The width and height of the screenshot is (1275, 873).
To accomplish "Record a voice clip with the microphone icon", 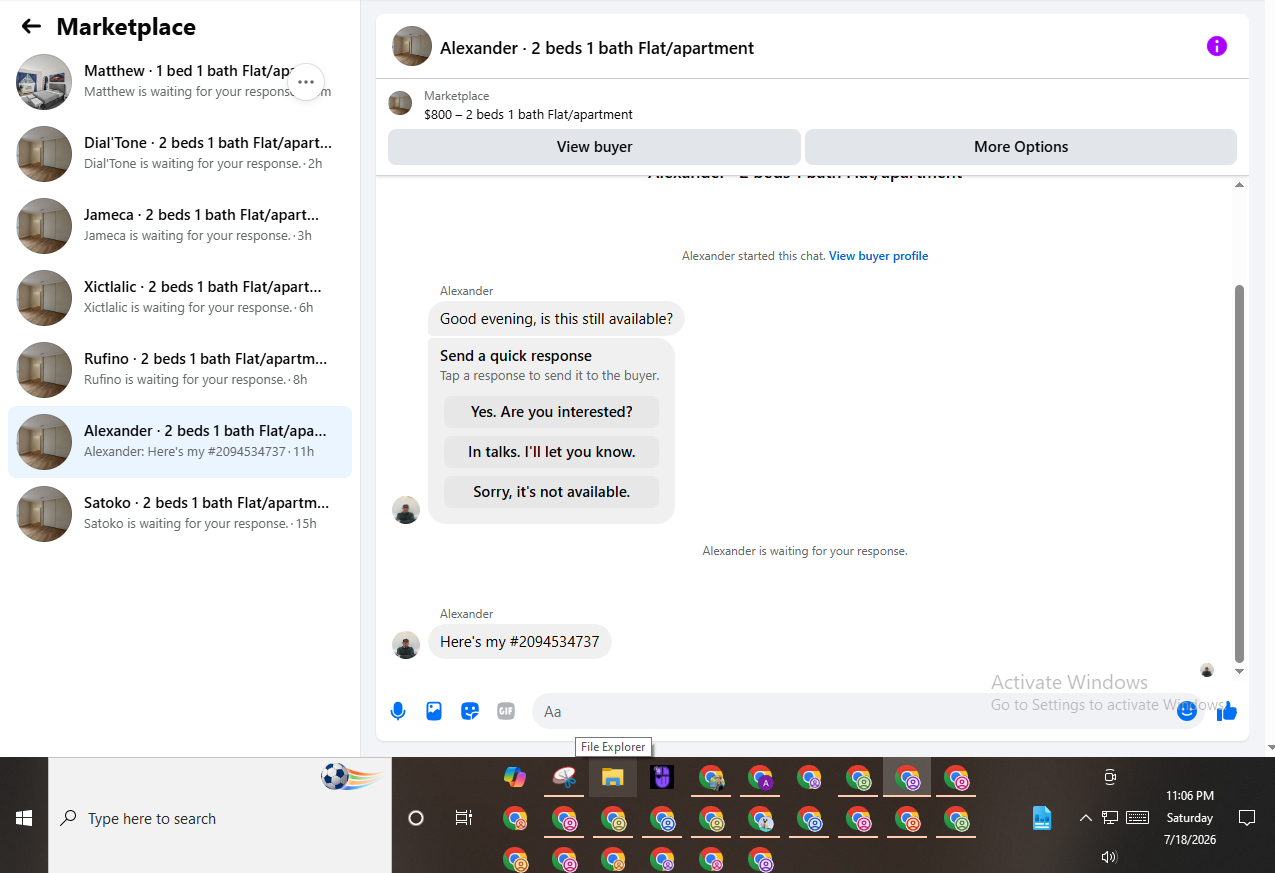I will point(398,711).
